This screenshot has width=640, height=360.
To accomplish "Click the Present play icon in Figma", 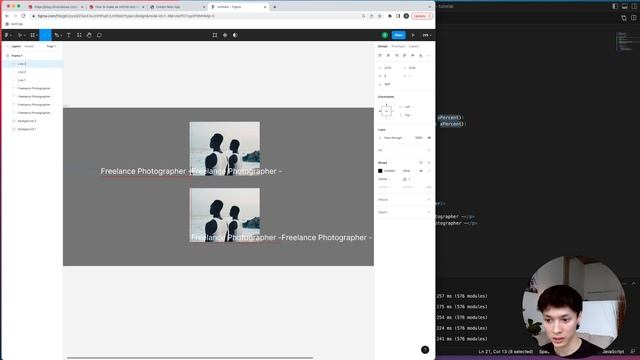I will [x=413, y=35].
